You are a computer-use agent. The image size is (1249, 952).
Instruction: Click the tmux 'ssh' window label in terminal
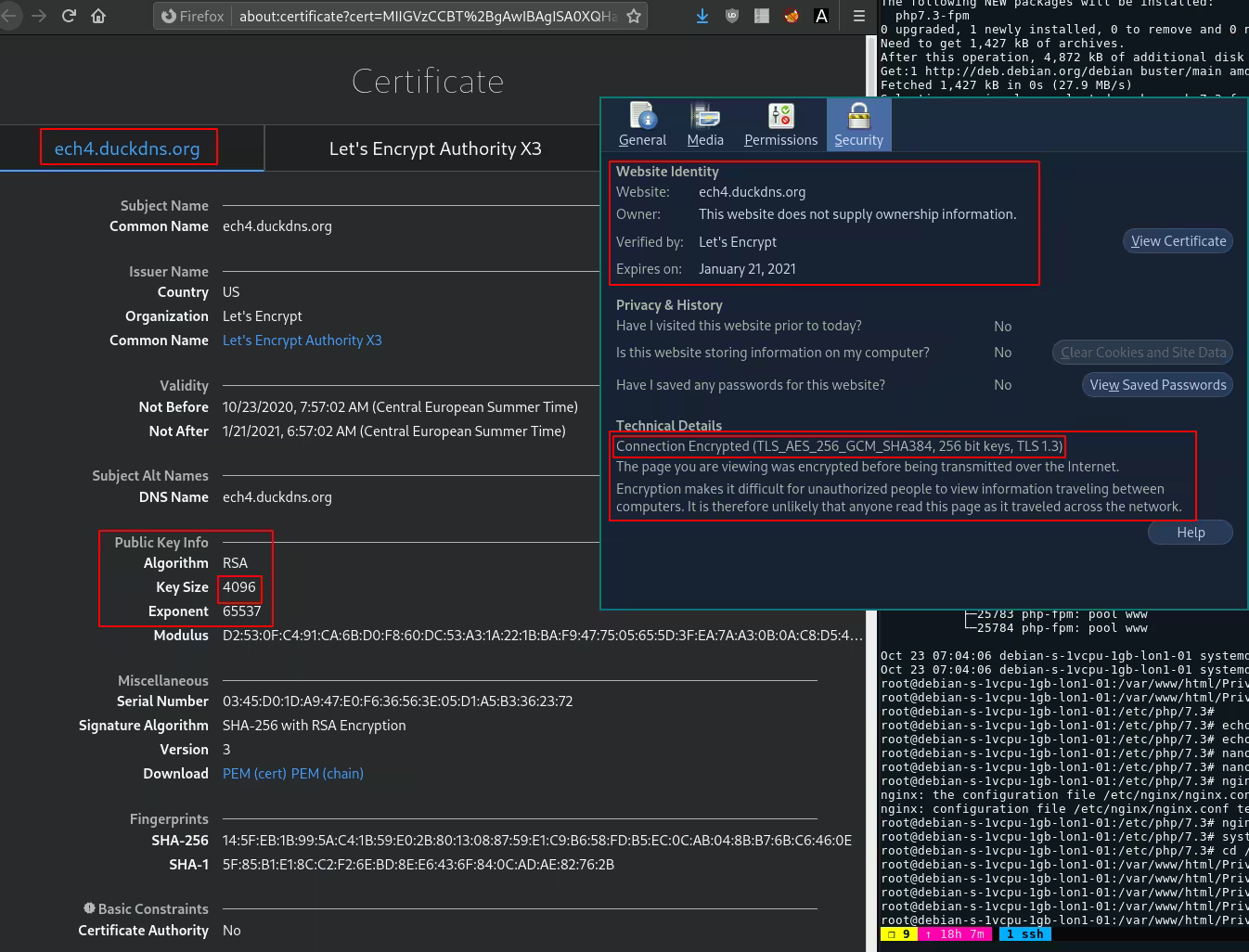1025,934
